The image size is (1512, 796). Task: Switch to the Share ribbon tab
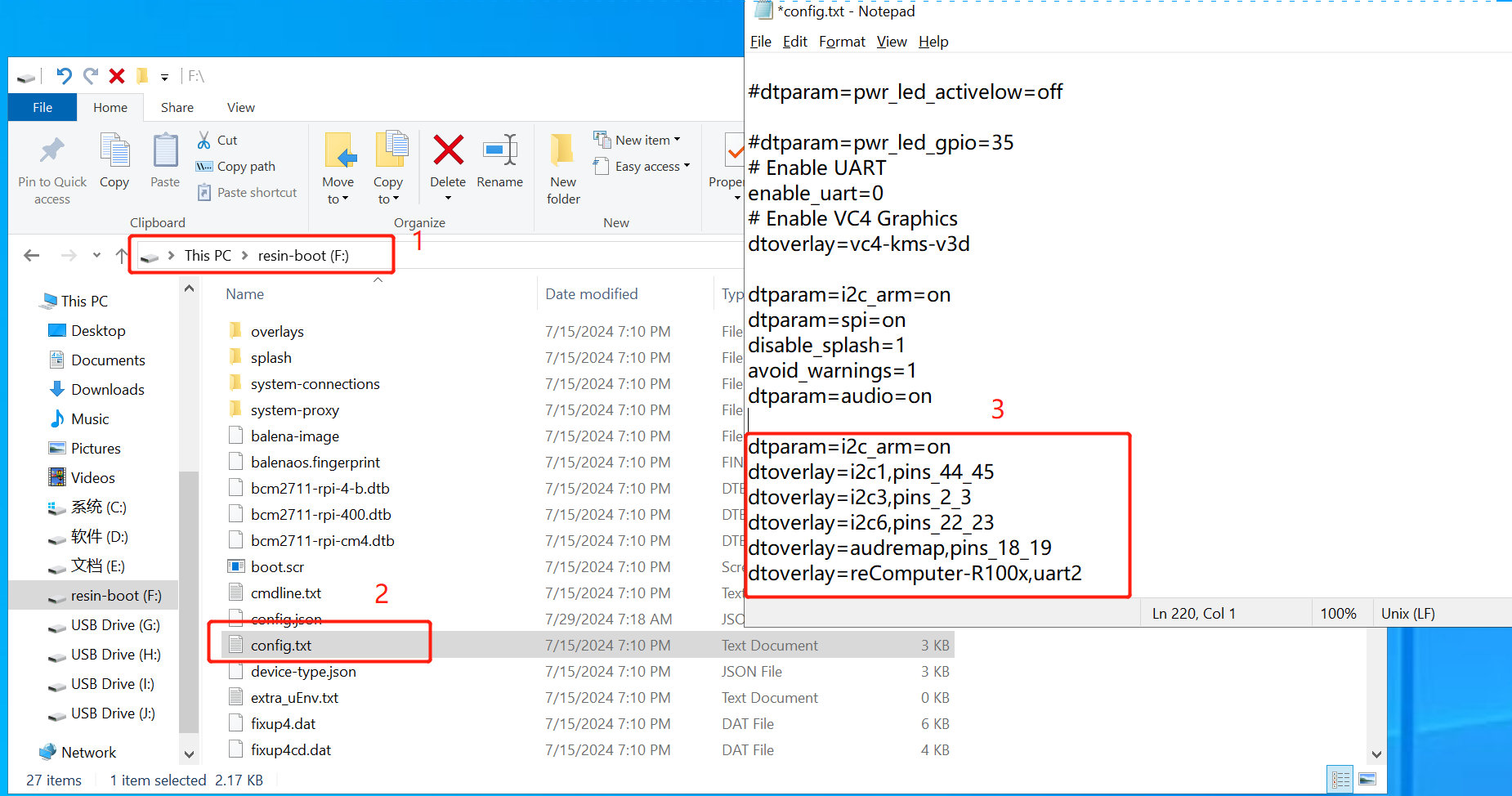pos(177,108)
